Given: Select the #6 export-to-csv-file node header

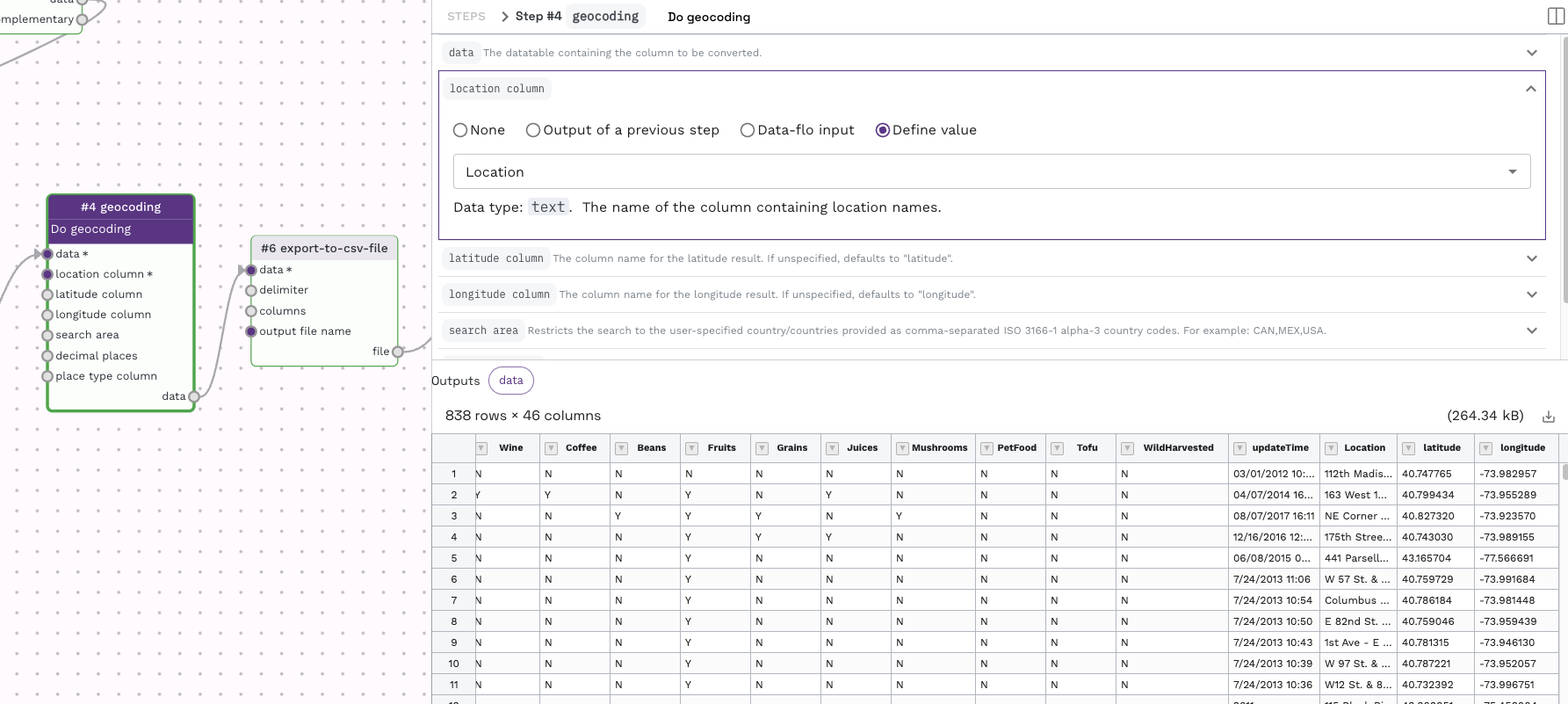Looking at the screenshot, I should click(324, 249).
